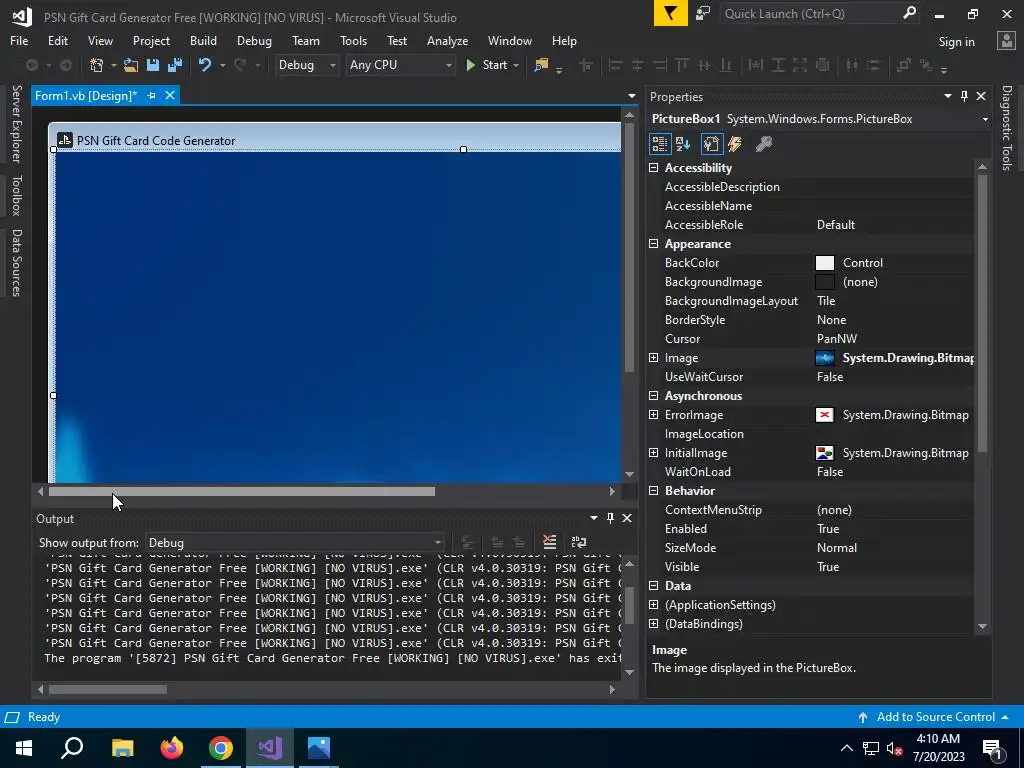Save the current file with Save icon
Viewport: 1024px width, 768px height.
[153, 65]
